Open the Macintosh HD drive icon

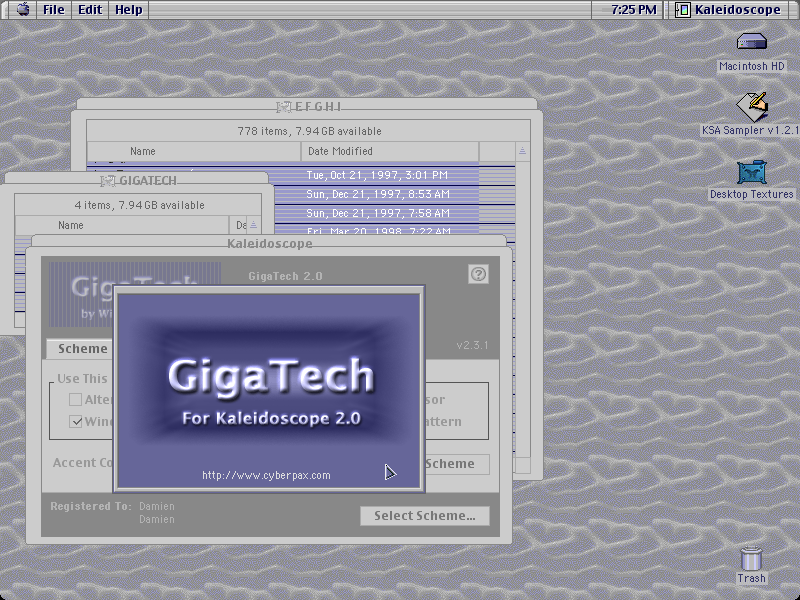click(752, 41)
